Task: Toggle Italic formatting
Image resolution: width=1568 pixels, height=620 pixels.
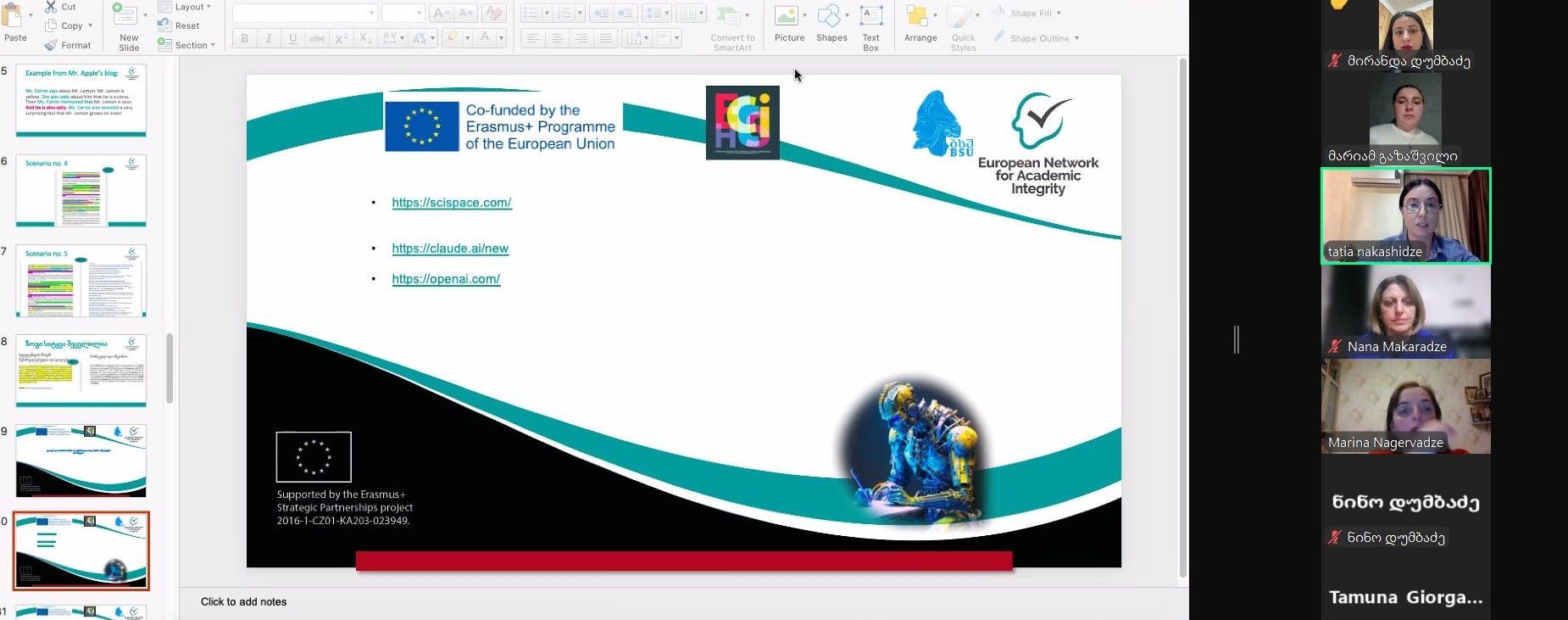Action: click(x=269, y=38)
